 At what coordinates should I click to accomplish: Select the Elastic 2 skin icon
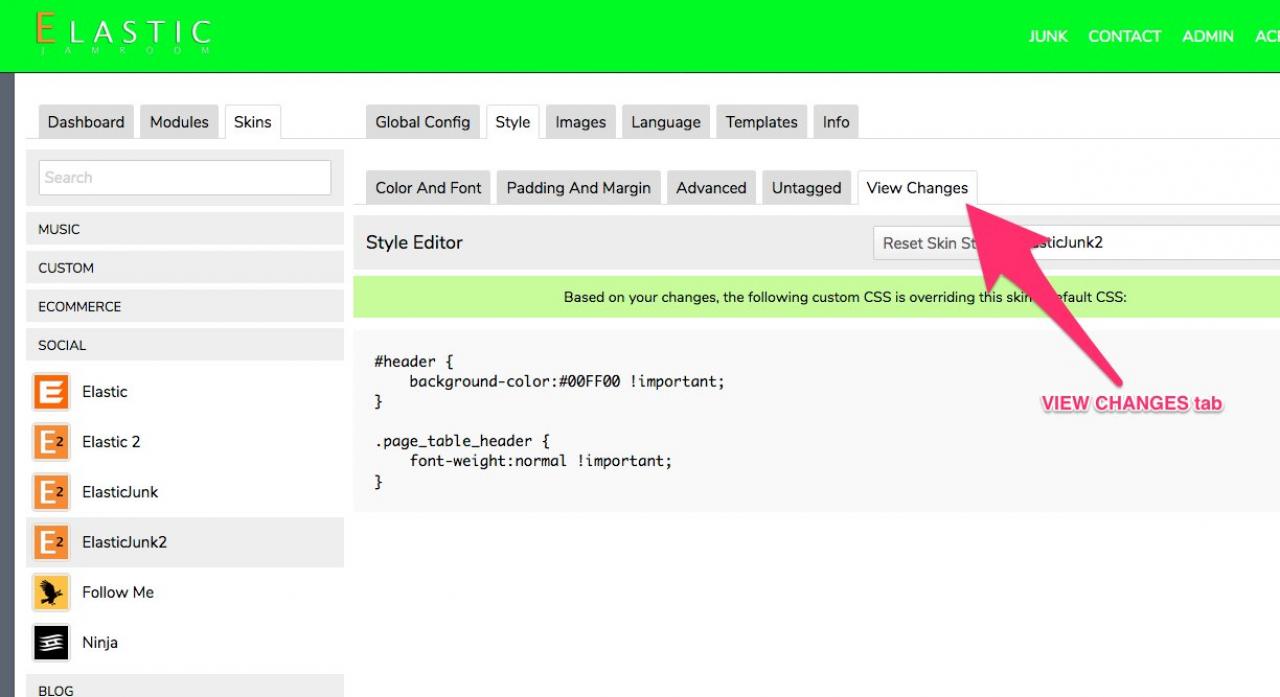point(51,442)
